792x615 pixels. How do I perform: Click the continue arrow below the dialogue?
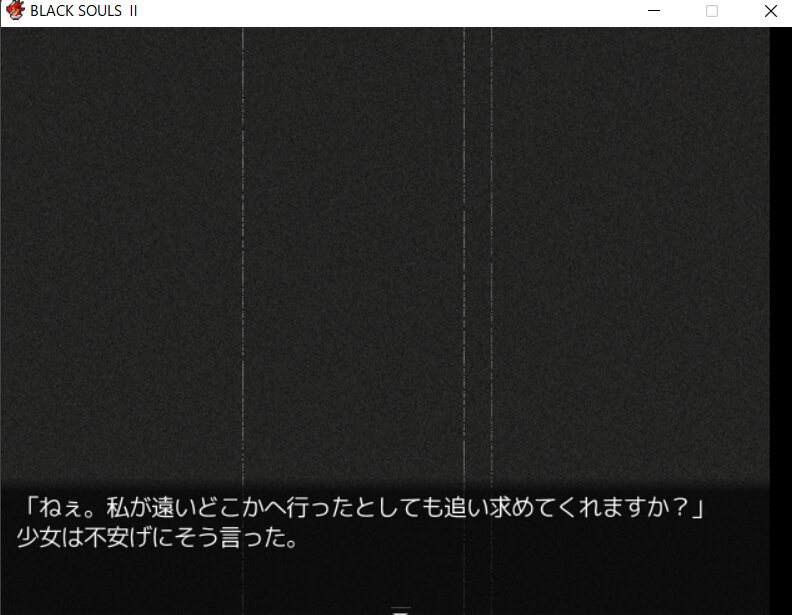tap(401, 611)
